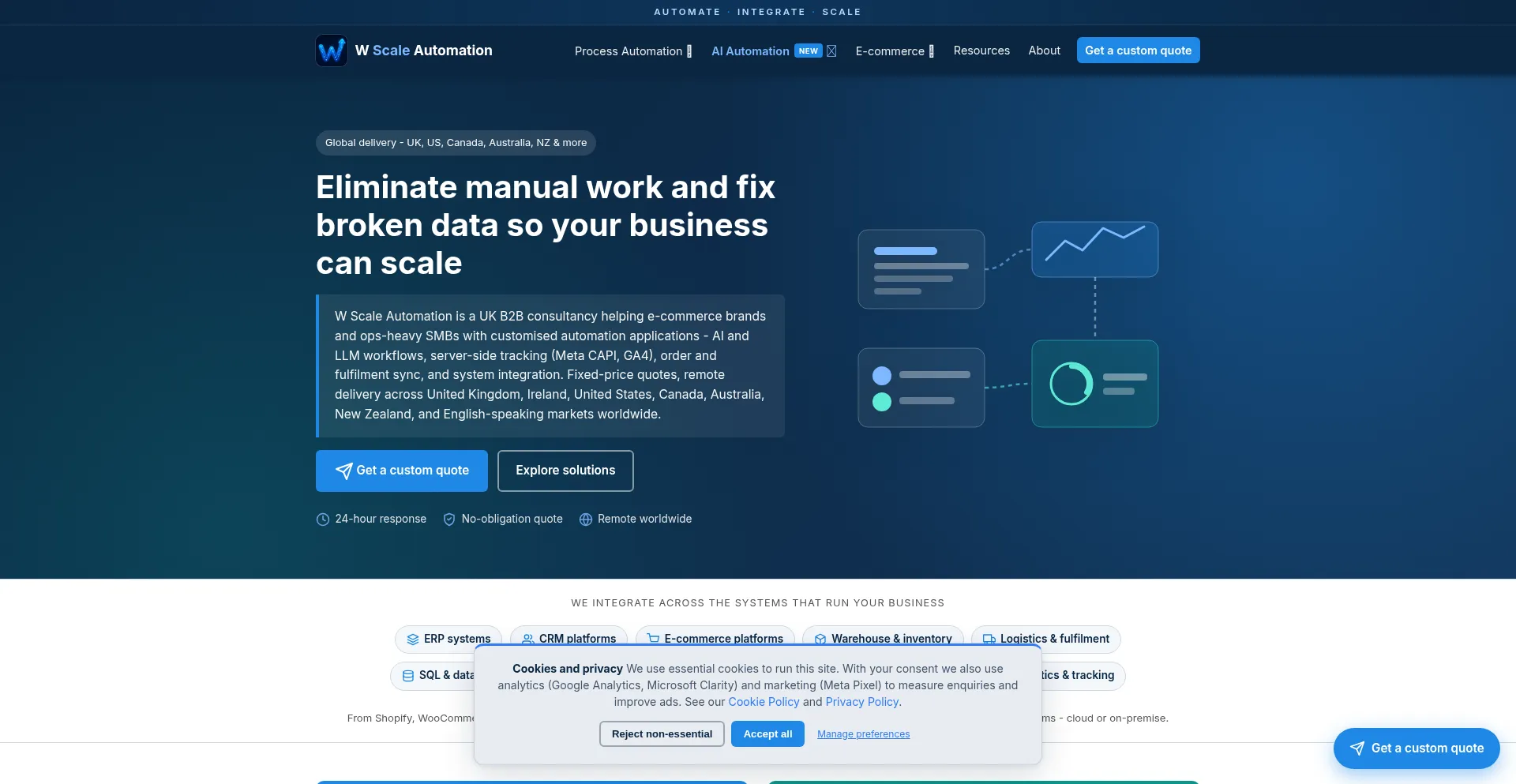Click the NEW badge beside AI Automation
The height and width of the screenshot is (784, 1516).
point(809,51)
